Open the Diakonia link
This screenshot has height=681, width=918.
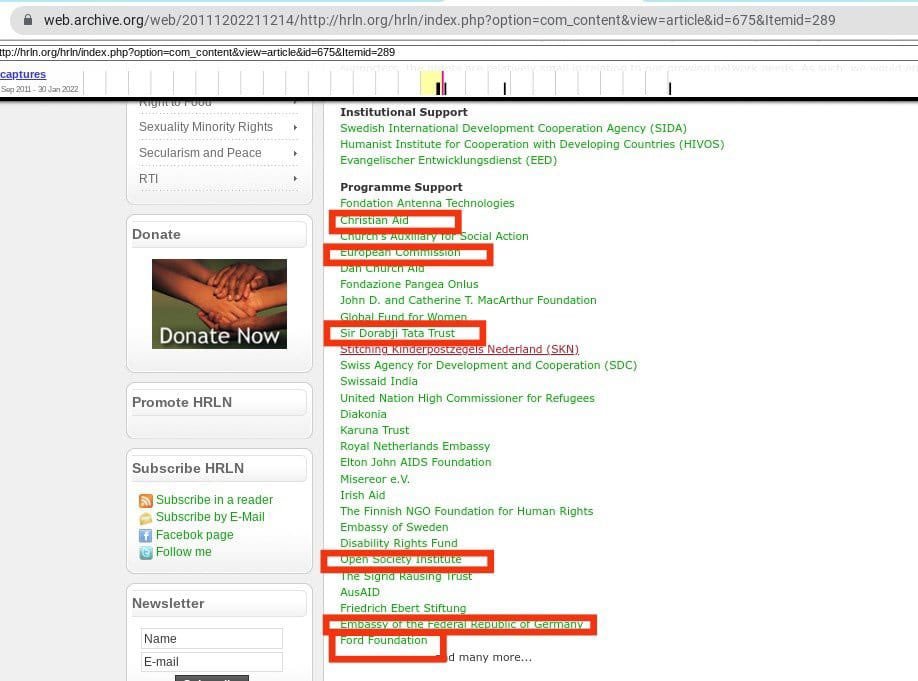(363, 414)
